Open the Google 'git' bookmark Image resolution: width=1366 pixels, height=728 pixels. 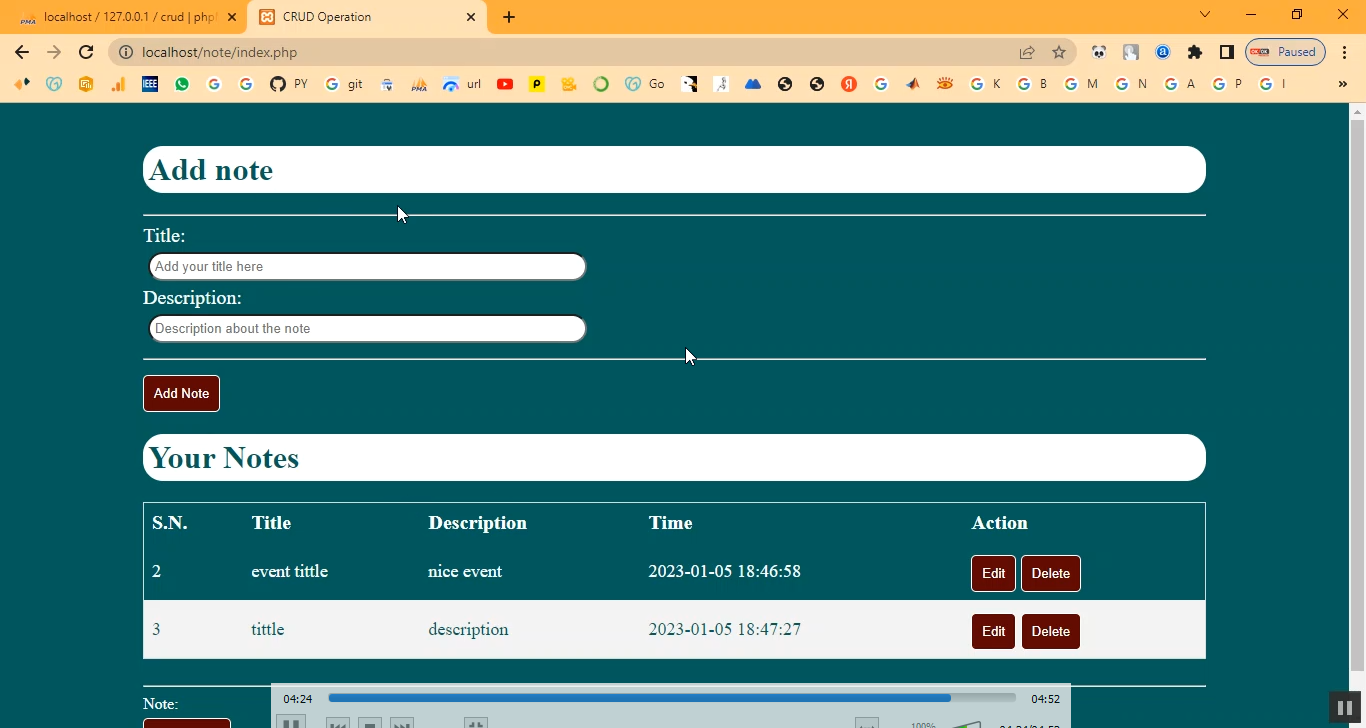[x=344, y=84]
